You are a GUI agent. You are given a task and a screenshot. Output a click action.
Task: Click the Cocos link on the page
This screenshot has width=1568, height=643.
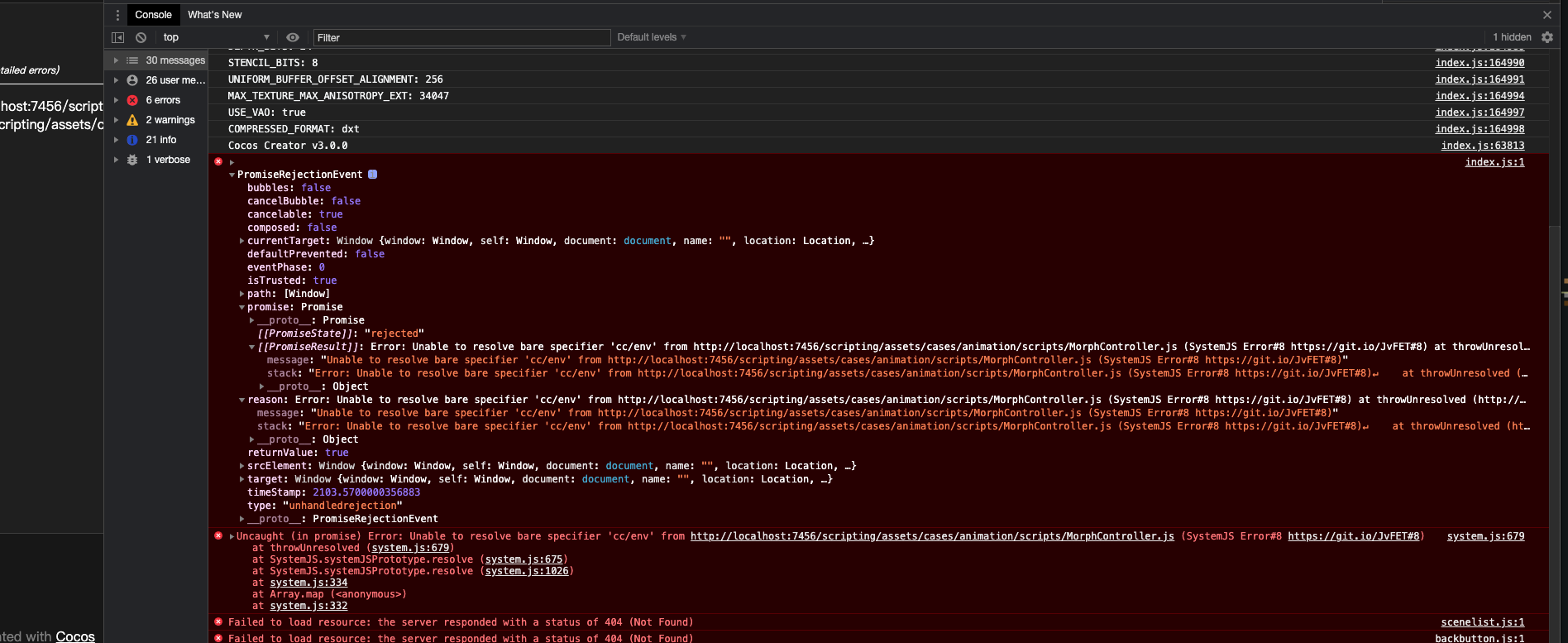(75, 636)
